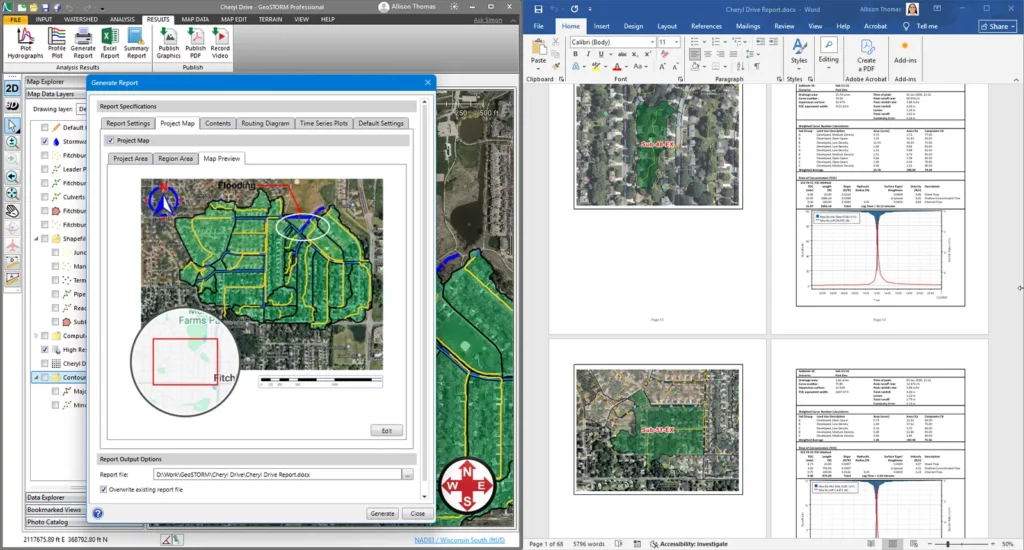
Task: Select the pan hand tool
Action: click(x=12, y=211)
